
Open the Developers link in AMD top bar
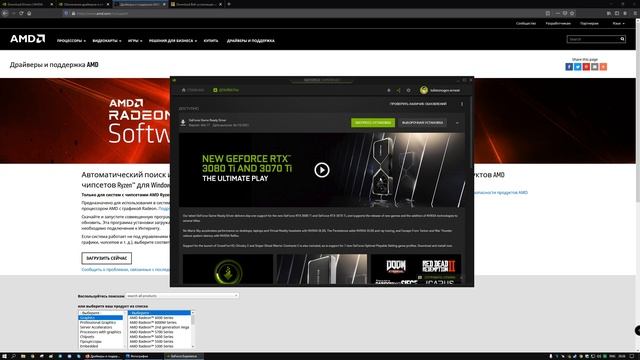558,23
